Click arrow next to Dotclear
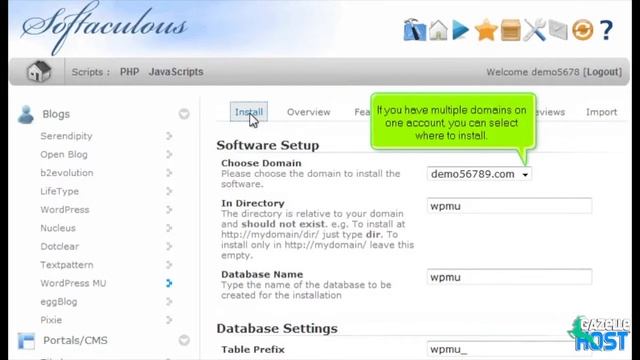The width and height of the screenshot is (640, 360). point(169,246)
